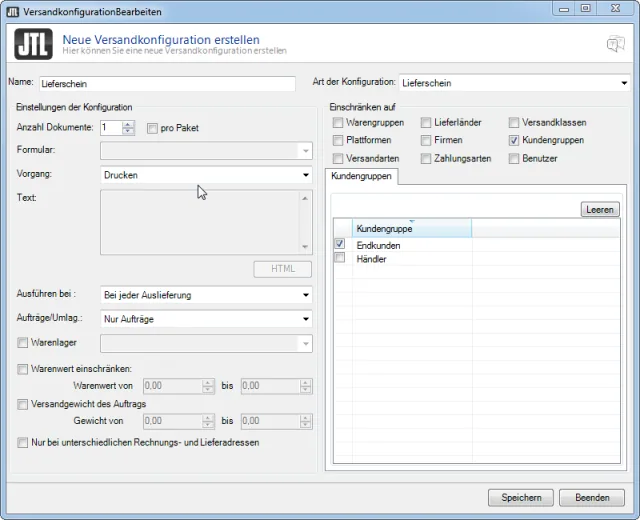Image resolution: width=640 pixels, height=520 pixels.
Task: Click the Gewicht von value field
Action: coord(173,421)
